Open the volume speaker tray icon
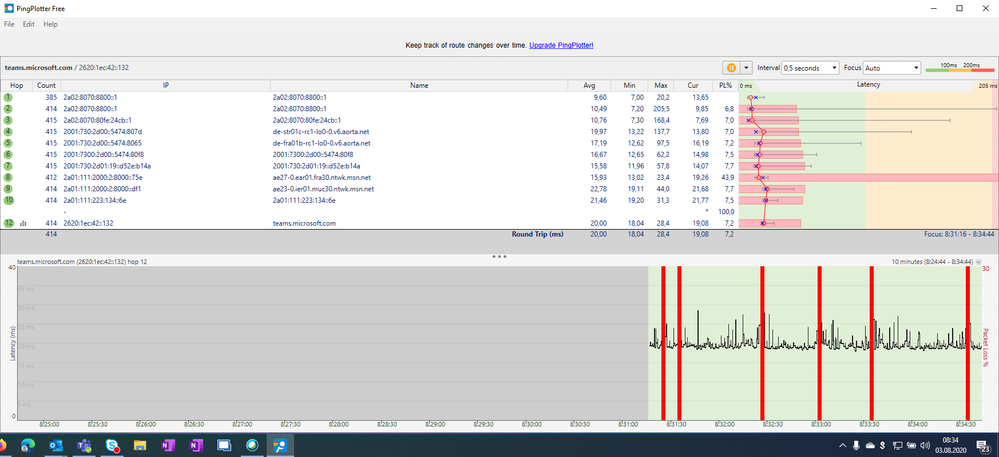999x457 pixels. pos(926,445)
